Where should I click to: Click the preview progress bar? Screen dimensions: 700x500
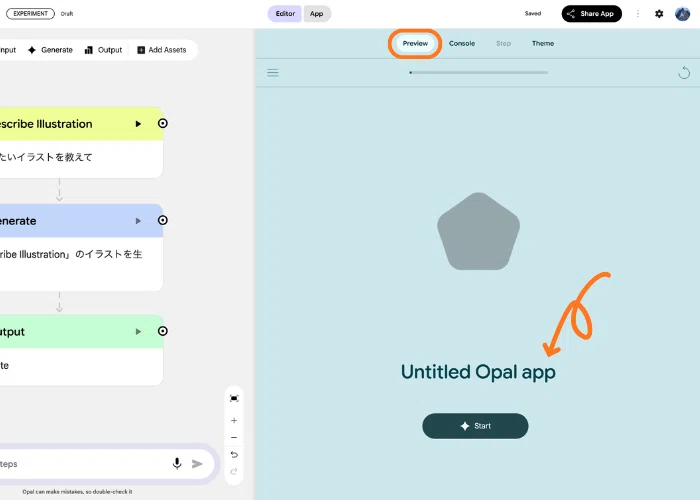[479, 72]
